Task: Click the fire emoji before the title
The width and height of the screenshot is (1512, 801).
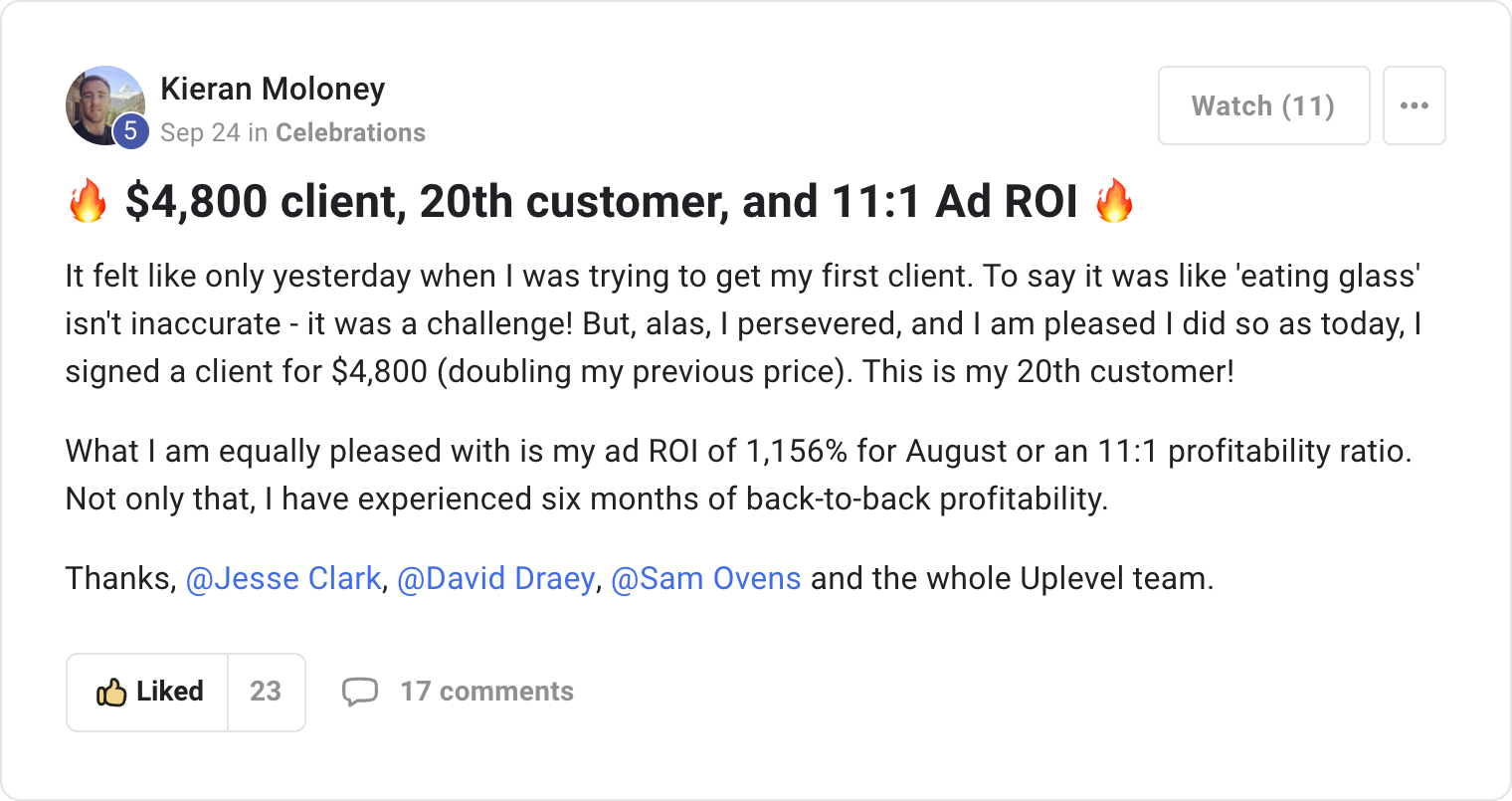Action: pos(88,202)
